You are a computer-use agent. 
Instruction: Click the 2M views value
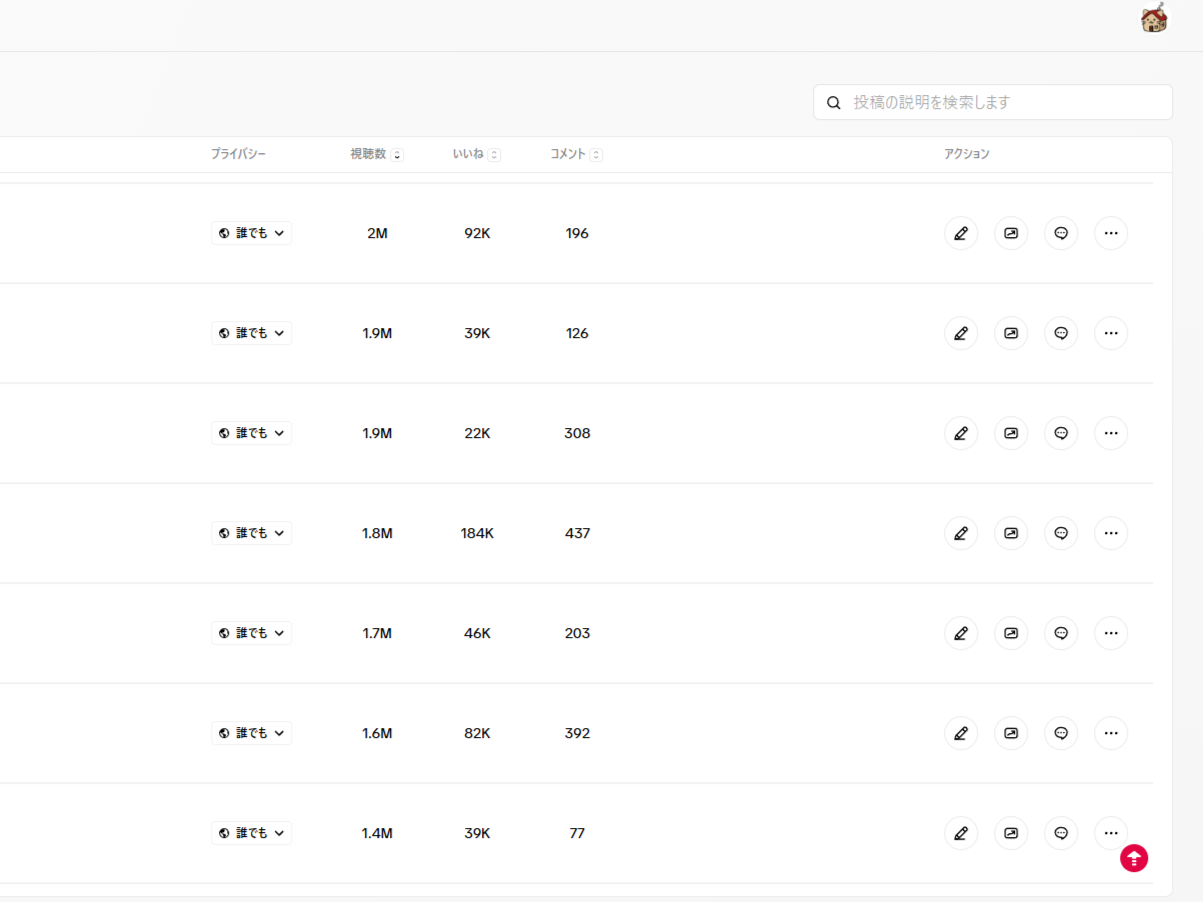click(x=377, y=233)
